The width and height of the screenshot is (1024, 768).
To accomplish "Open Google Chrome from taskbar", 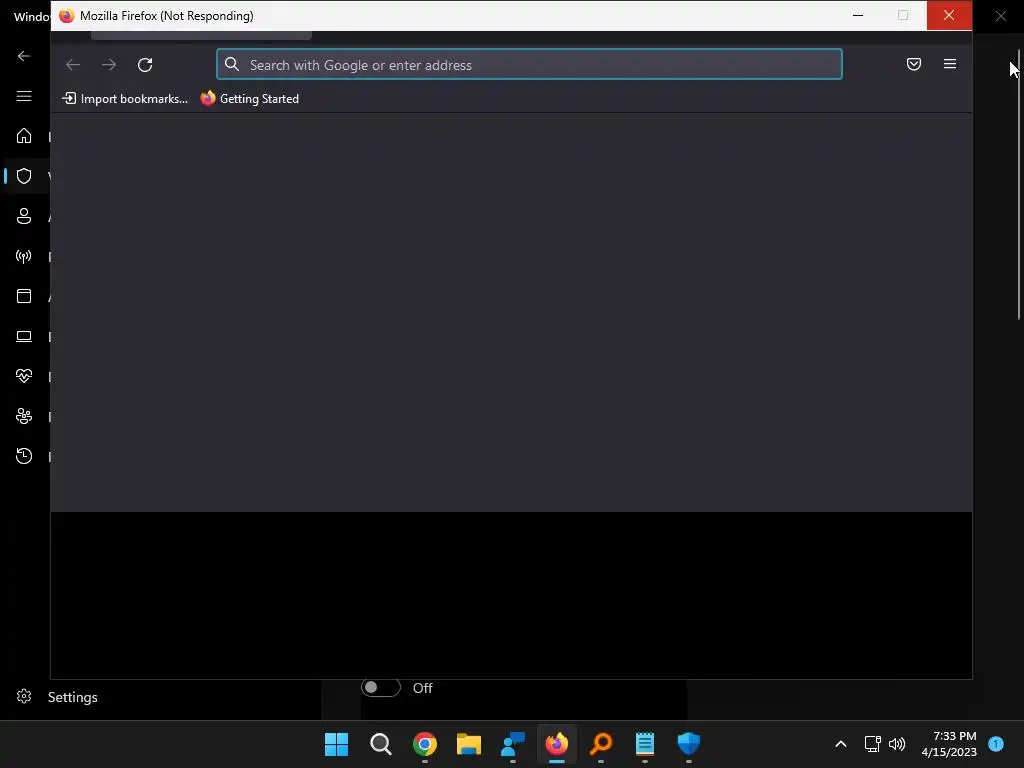I will pos(424,744).
